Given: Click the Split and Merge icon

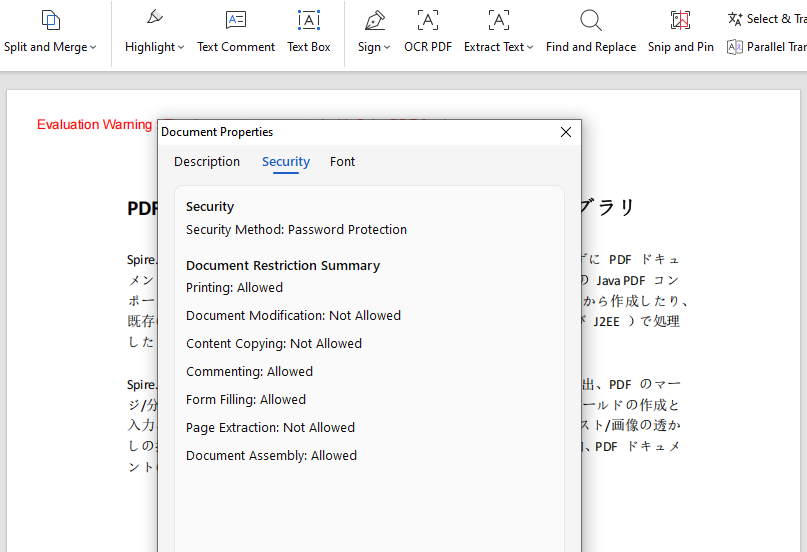Looking at the screenshot, I should (x=50, y=20).
